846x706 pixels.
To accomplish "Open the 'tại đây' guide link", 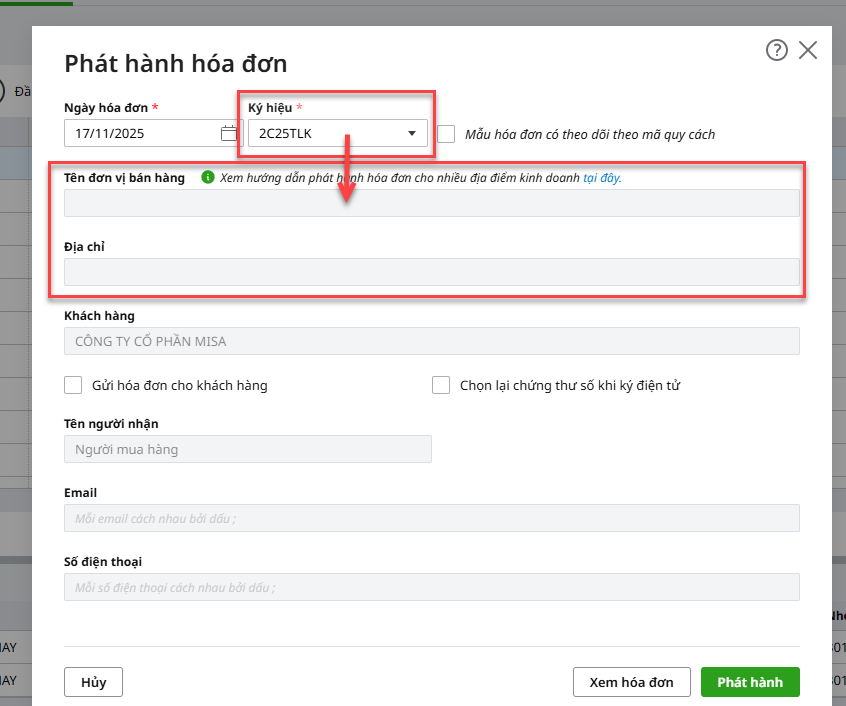I will 602,178.
